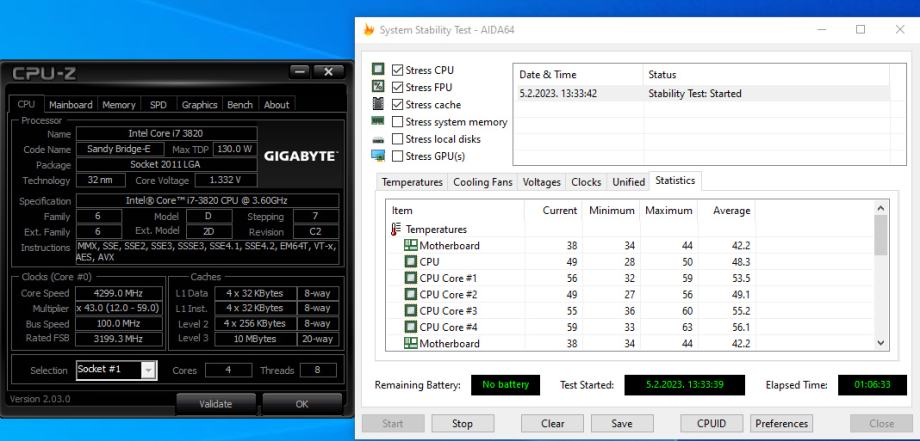Viewport: 920px width, 441px height.
Task: Click the Stress local disks drive icon
Action: pyautogui.click(x=378, y=140)
